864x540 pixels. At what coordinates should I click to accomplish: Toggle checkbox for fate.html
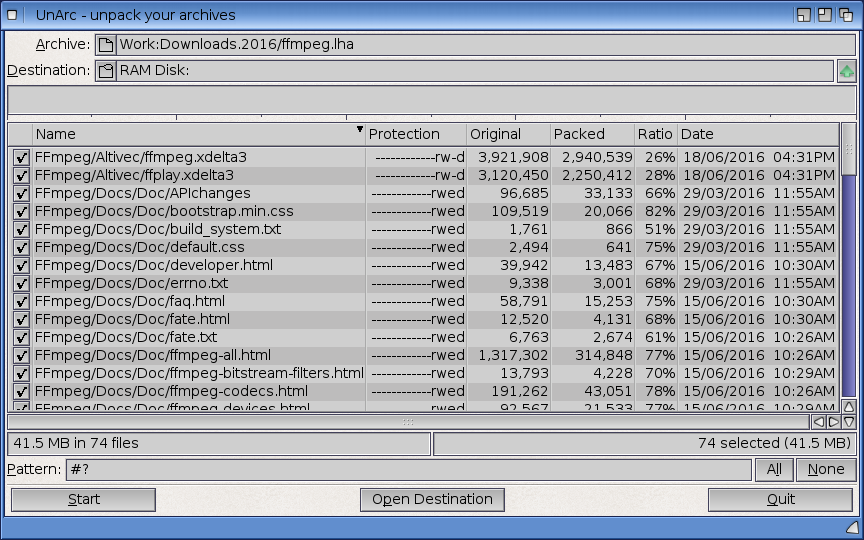21,319
